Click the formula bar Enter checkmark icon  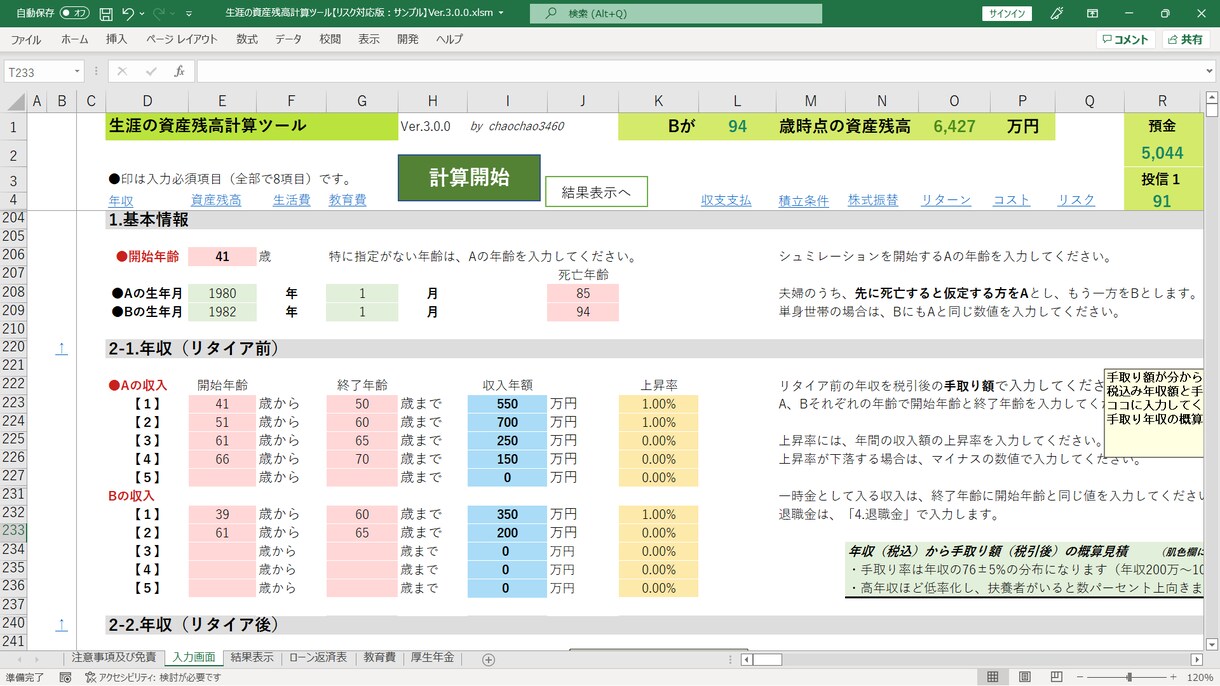point(151,72)
